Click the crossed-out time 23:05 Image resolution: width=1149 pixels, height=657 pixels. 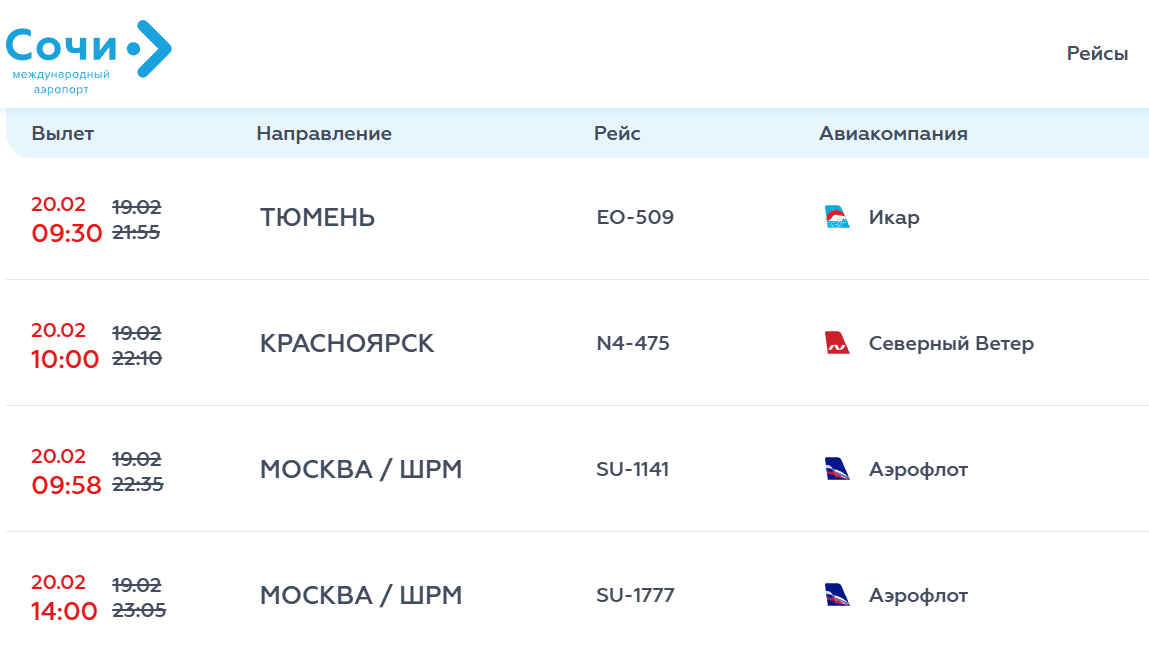tap(139, 610)
